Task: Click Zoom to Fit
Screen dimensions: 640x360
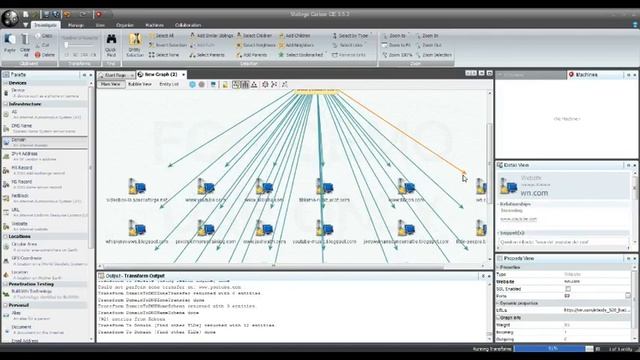Action: tap(396, 45)
